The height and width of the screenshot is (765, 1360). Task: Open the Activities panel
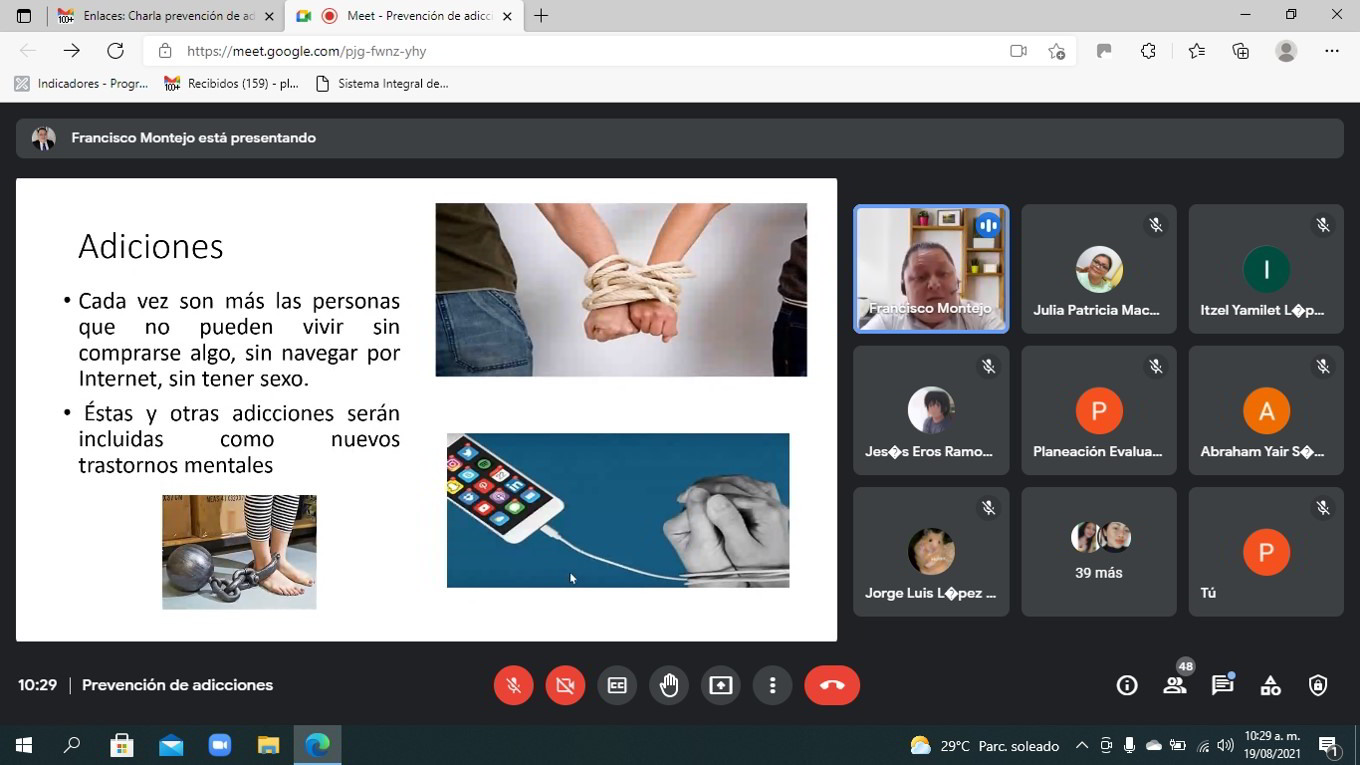click(1270, 685)
